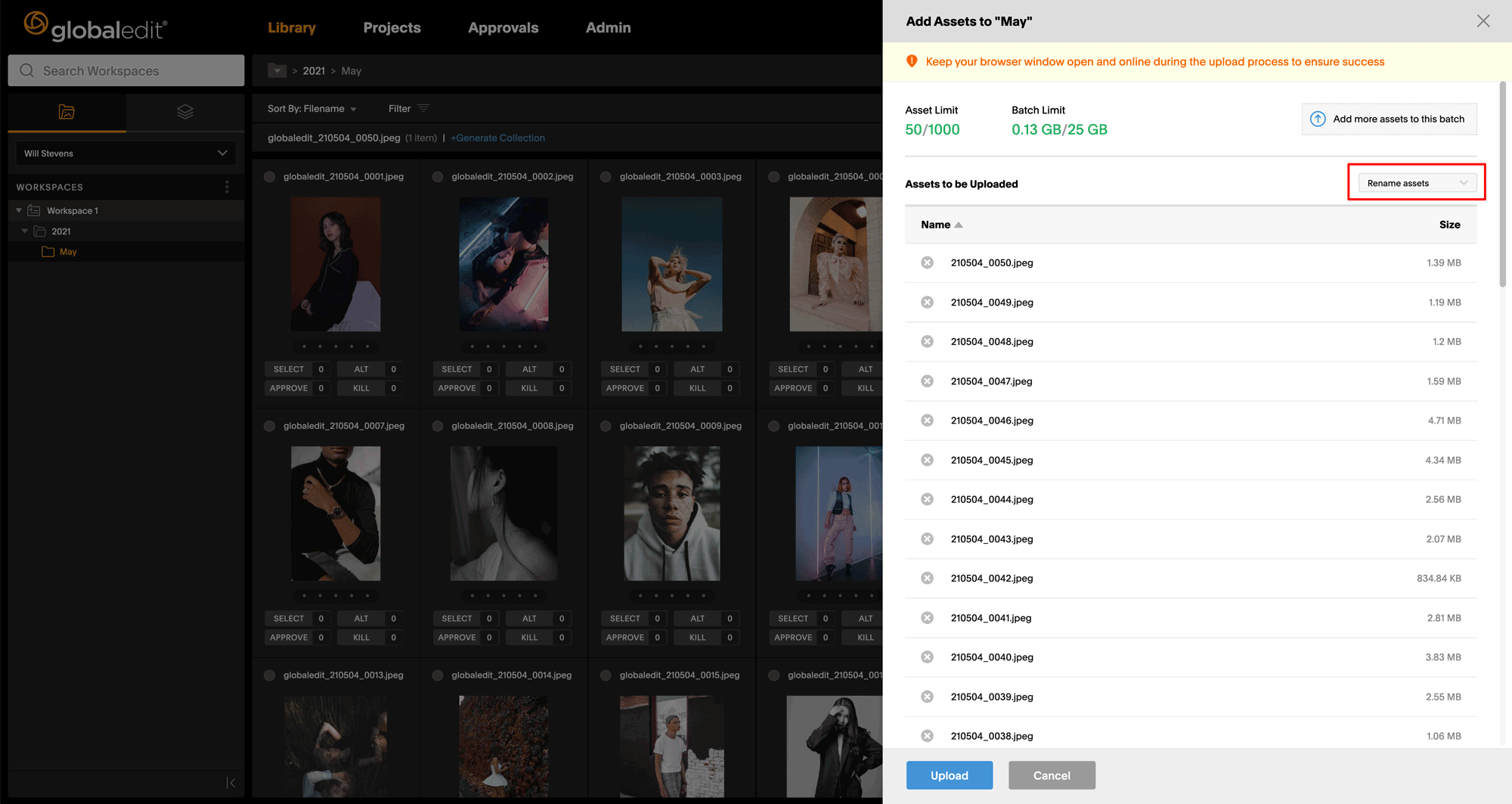1512x804 pixels.
Task: Sort upload list by Name column
Action: pyautogui.click(x=941, y=225)
